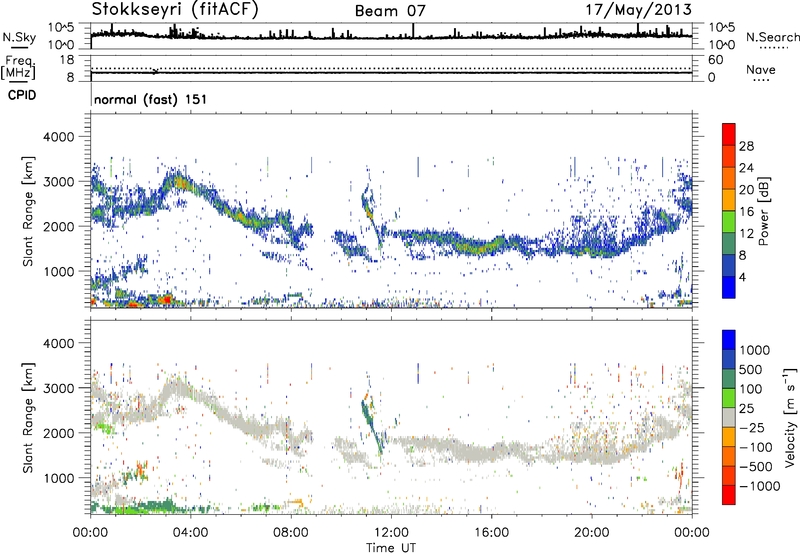Click the velocity panel 'Slant Range [km]' label
Image resolution: width=800 pixels, height=554 pixels.
coord(28,417)
